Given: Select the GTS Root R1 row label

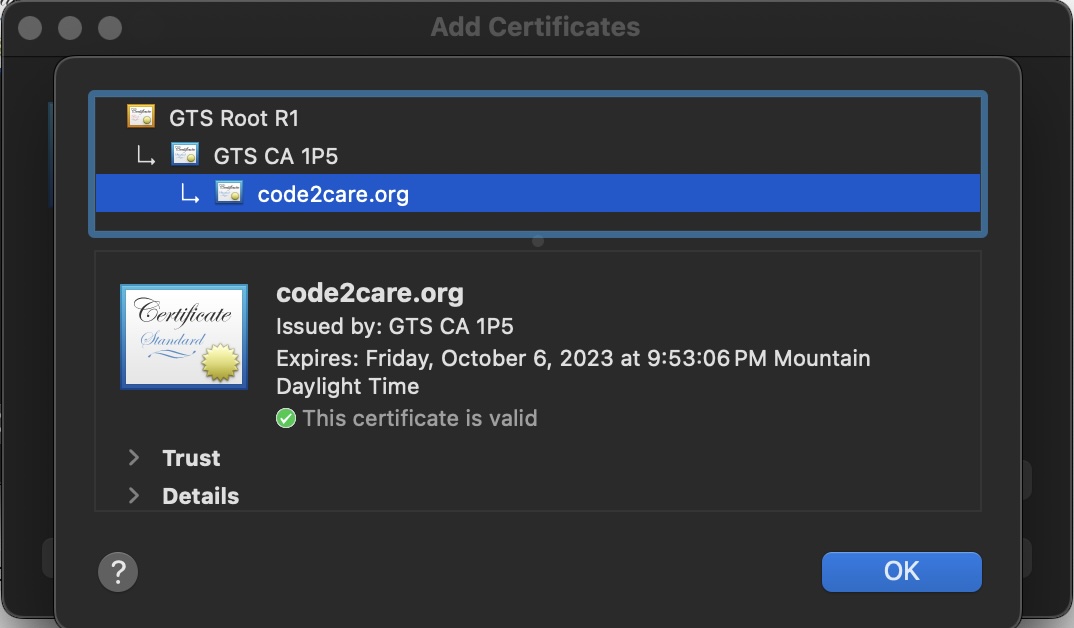Looking at the screenshot, I should coord(234,118).
